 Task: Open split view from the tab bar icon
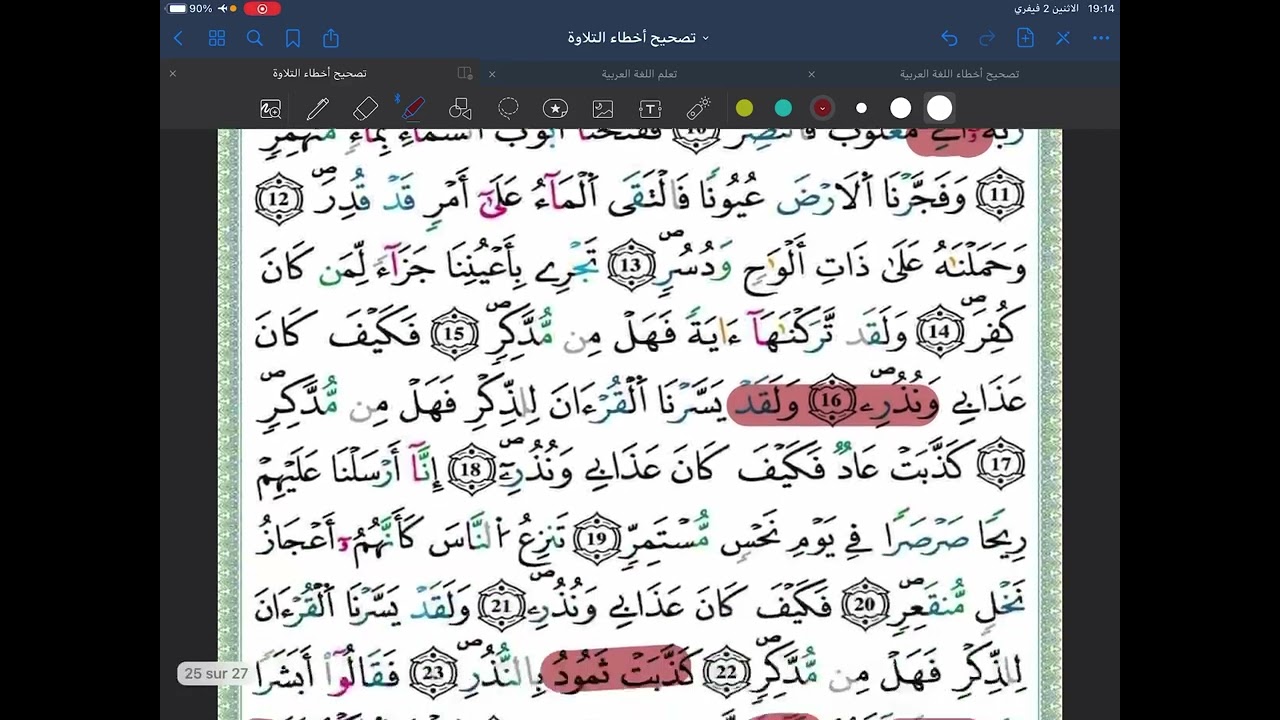coord(465,74)
